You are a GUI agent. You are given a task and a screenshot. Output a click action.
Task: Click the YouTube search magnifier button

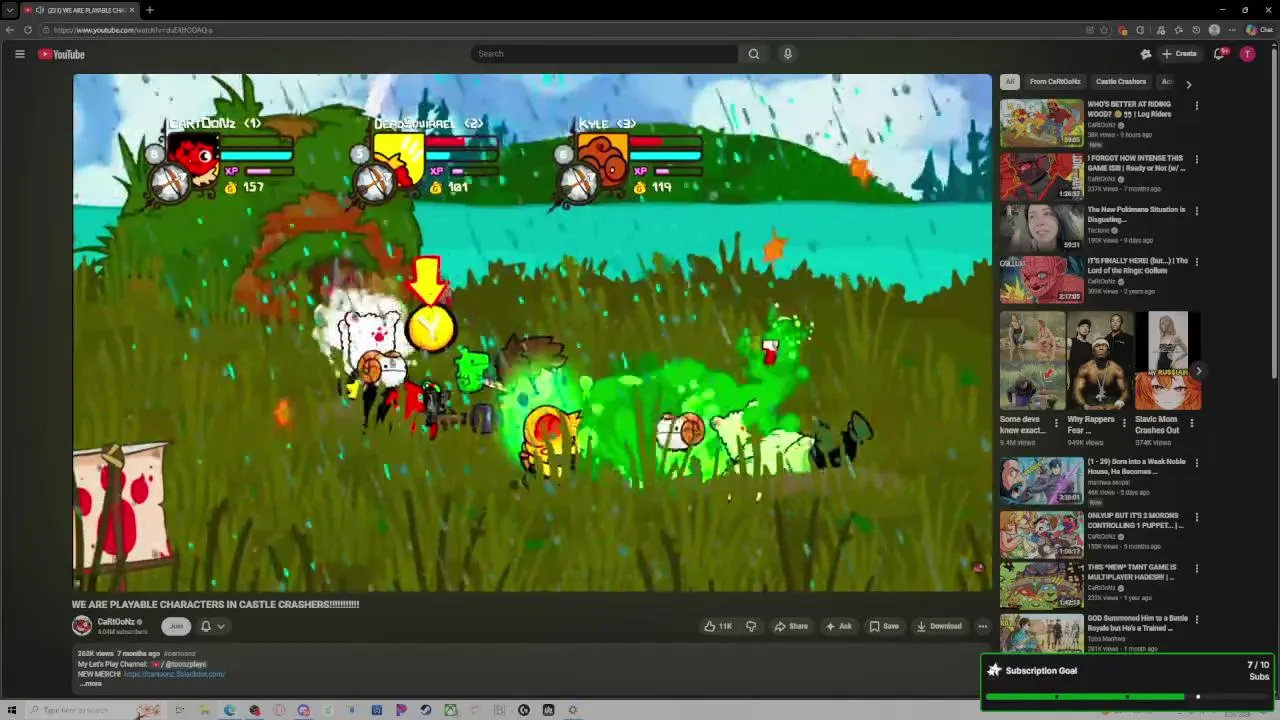[754, 54]
